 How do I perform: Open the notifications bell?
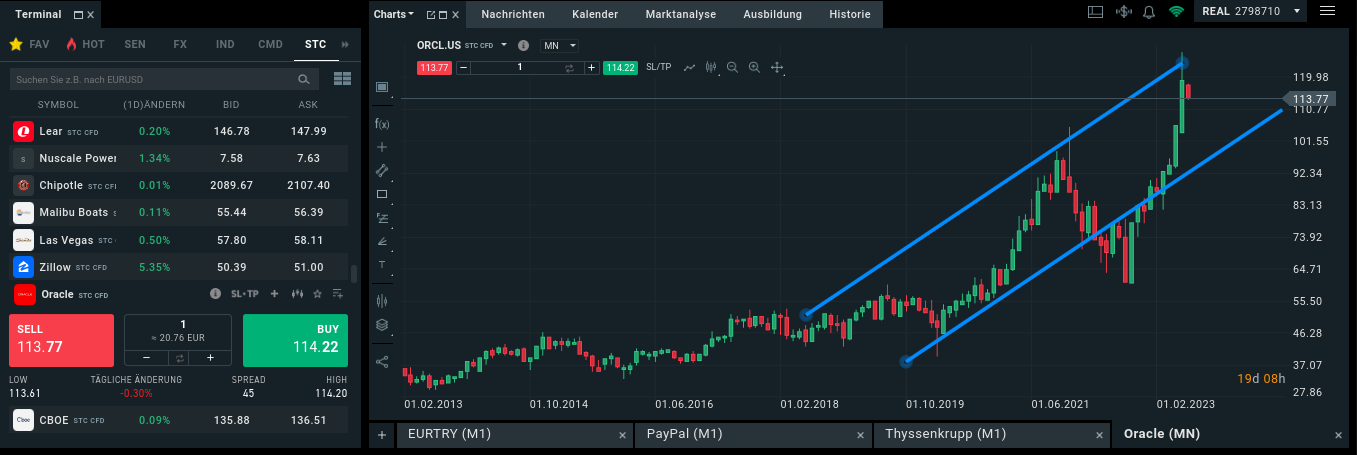[x=1149, y=12]
